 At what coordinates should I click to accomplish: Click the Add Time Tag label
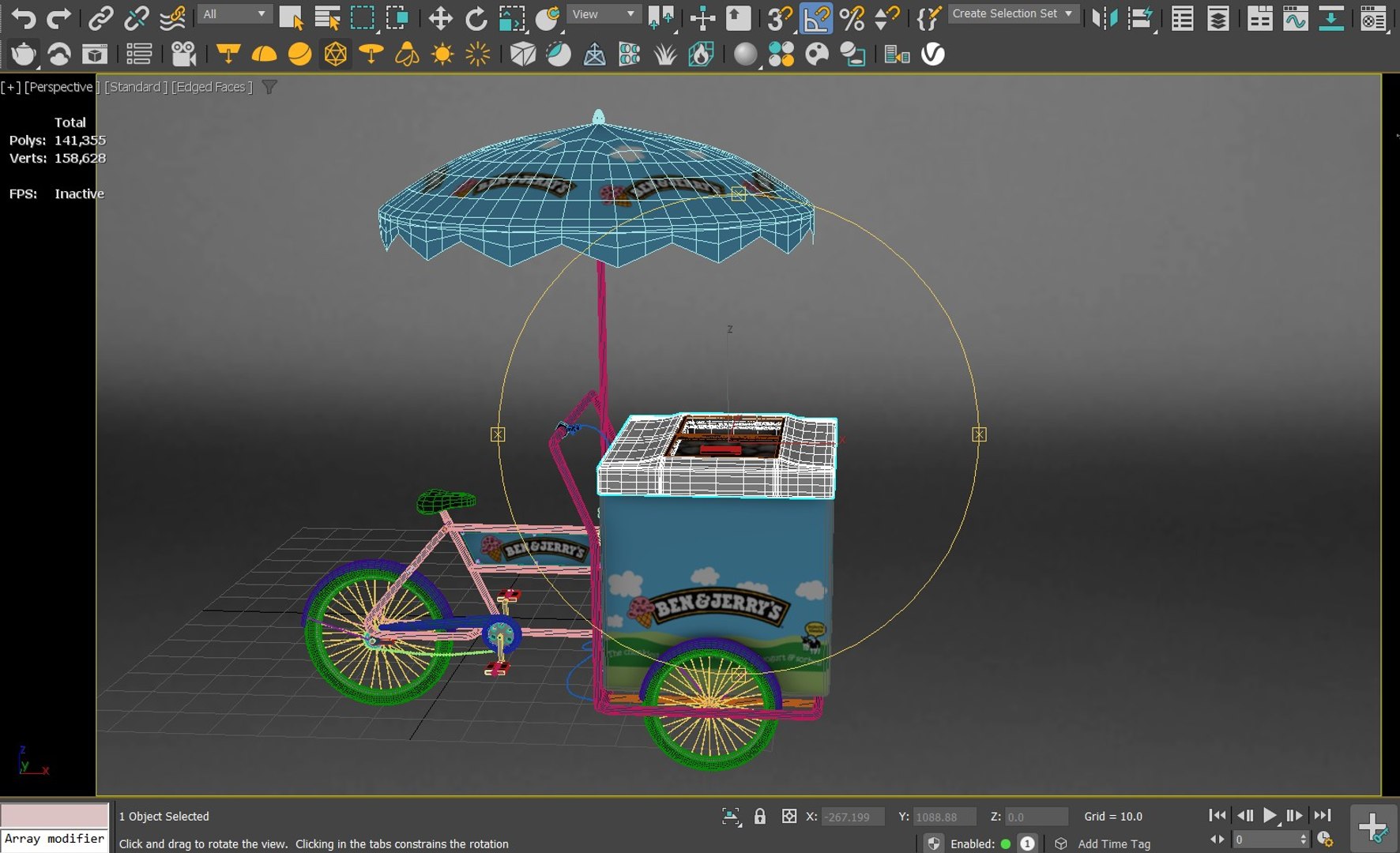(x=1114, y=844)
